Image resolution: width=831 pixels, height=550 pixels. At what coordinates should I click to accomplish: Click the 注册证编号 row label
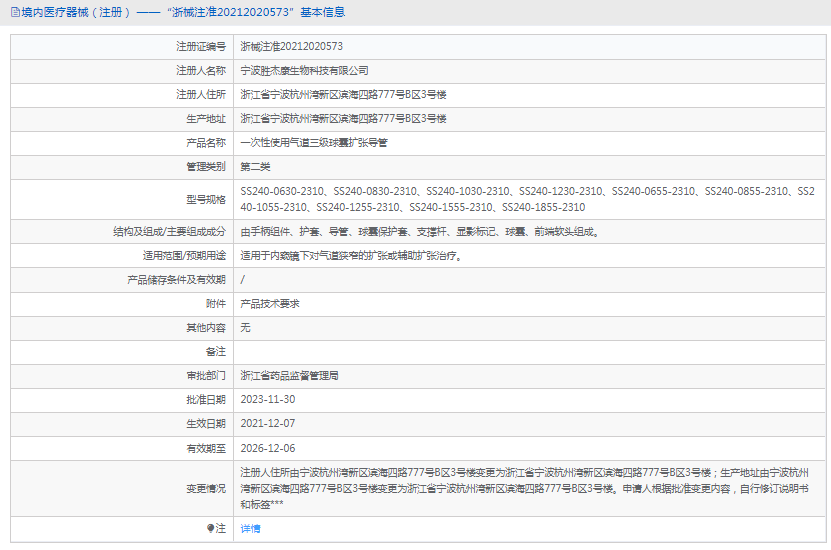point(201,47)
